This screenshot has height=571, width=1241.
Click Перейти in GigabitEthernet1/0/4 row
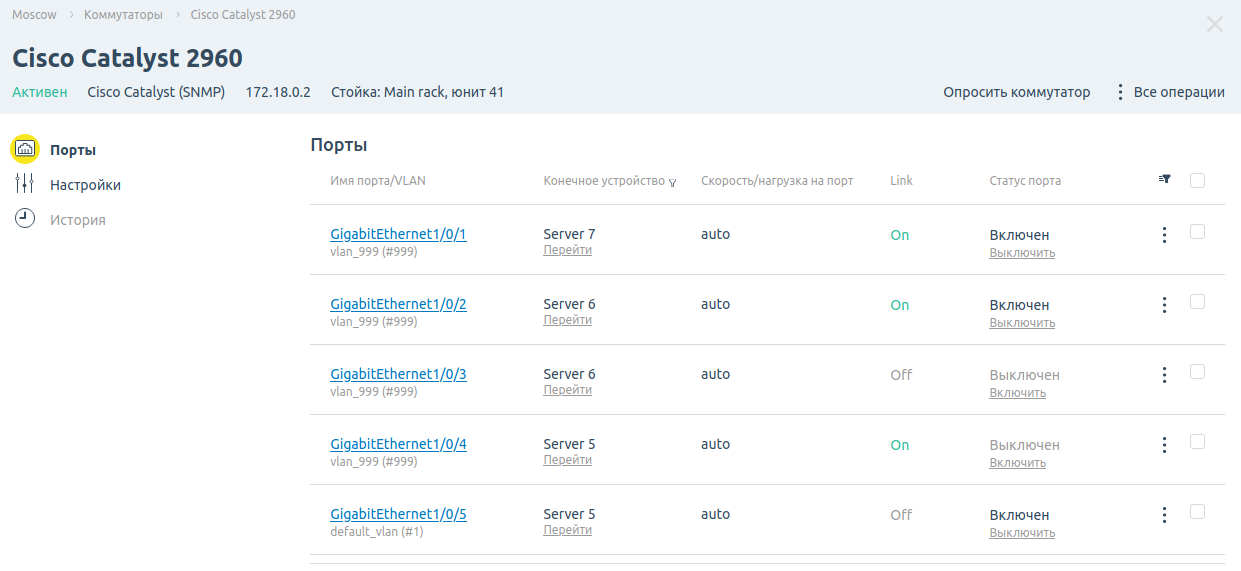click(567, 460)
